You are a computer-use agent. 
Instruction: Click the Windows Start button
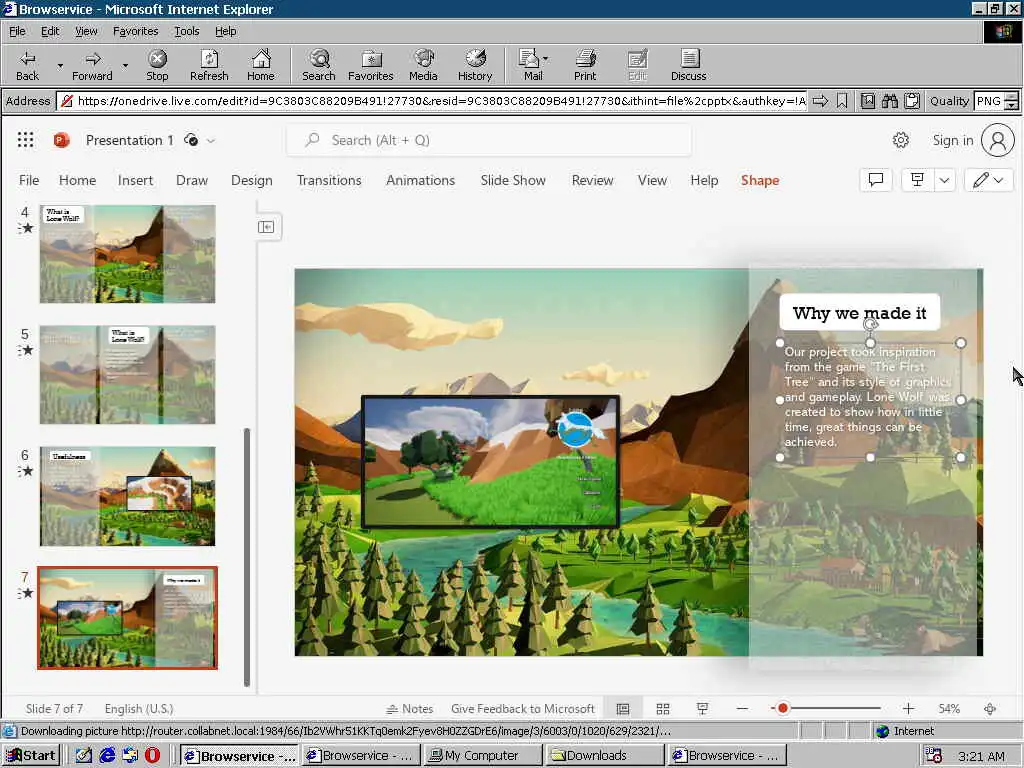click(31, 756)
